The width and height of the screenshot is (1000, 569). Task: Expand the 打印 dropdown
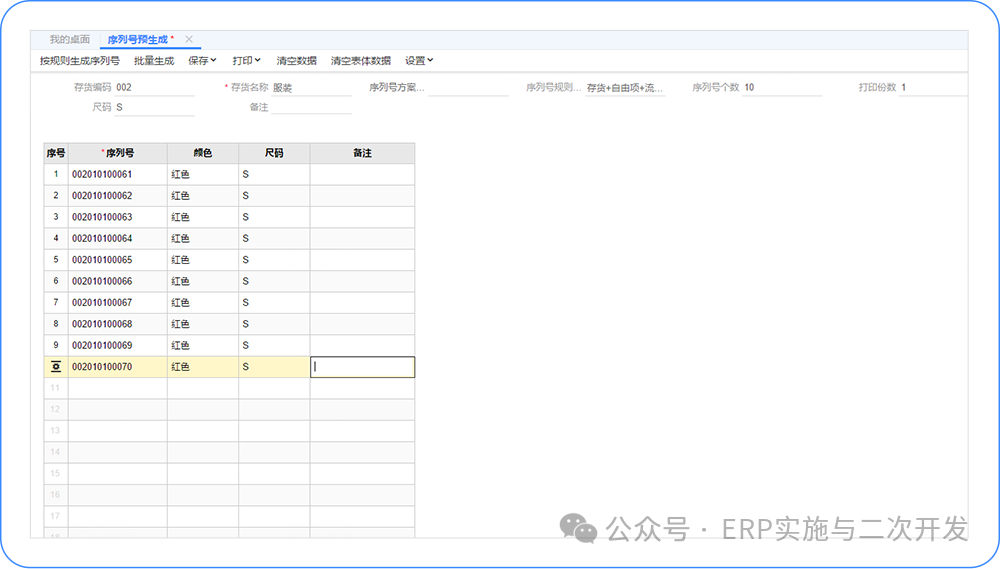(246, 61)
